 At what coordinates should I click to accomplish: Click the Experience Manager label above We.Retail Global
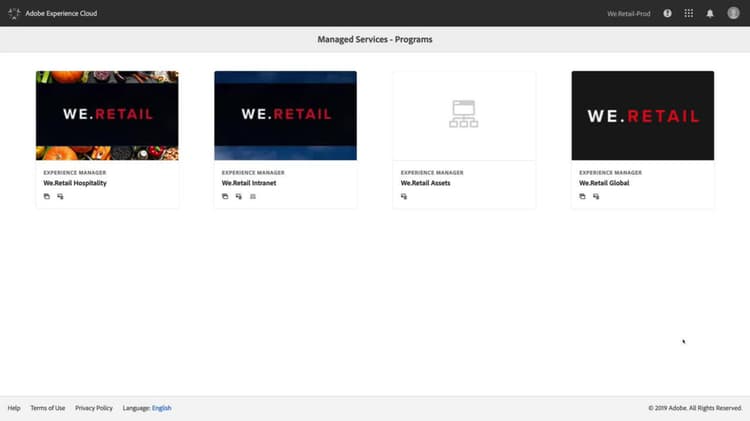[610, 172]
